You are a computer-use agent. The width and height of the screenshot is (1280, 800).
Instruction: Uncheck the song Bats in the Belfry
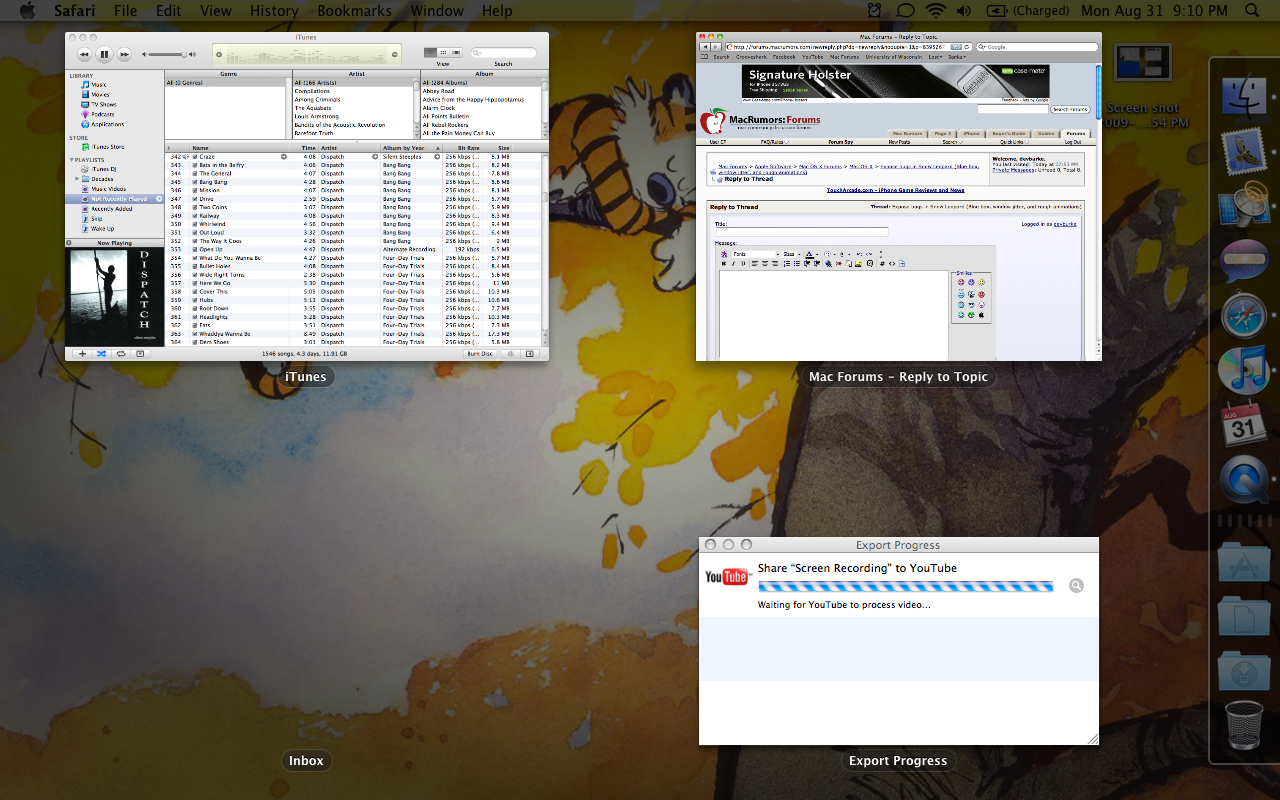coord(195,165)
